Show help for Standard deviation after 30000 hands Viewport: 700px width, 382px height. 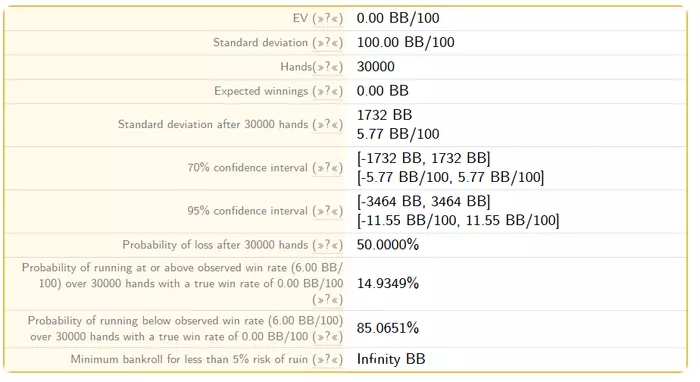pyautogui.click(x=328, y=125)
